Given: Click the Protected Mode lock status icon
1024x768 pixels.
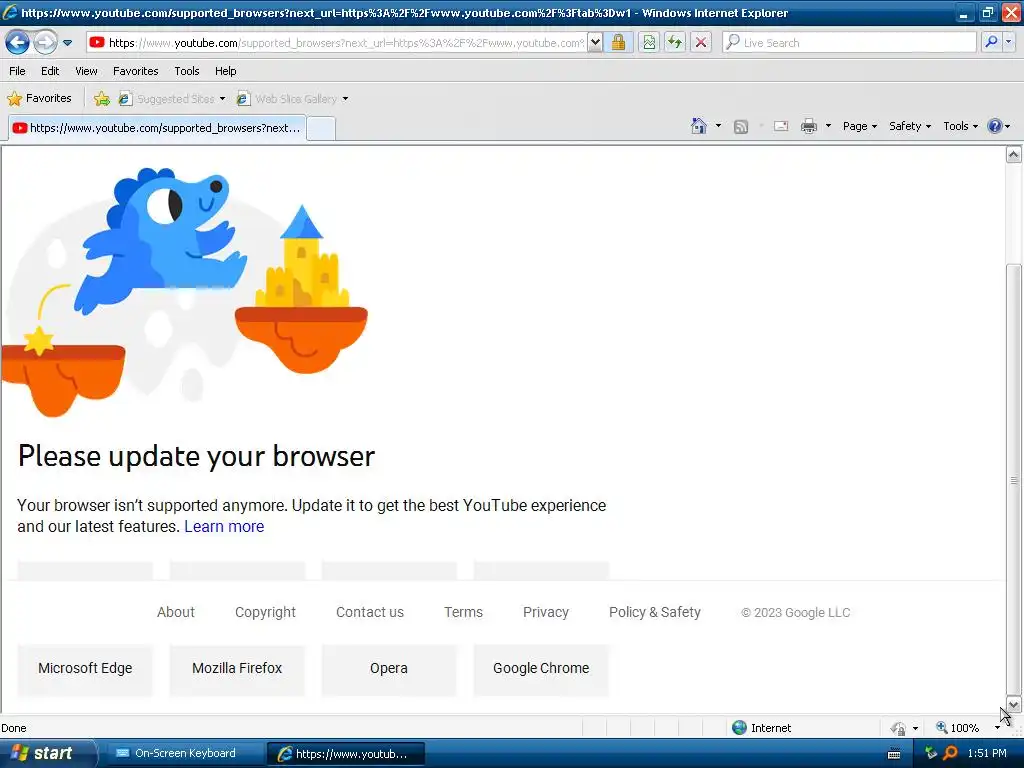Looking at the screenshot, I should [x=899, y=728].
